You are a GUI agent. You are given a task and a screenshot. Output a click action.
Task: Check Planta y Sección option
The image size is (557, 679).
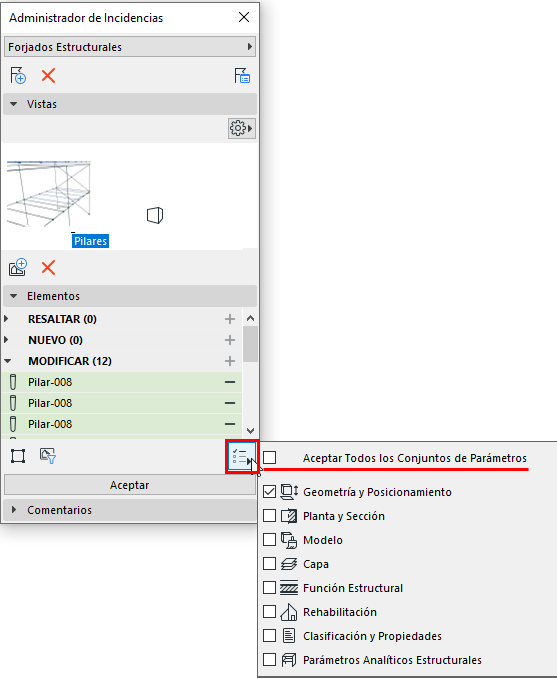click(x=269, y=515)
